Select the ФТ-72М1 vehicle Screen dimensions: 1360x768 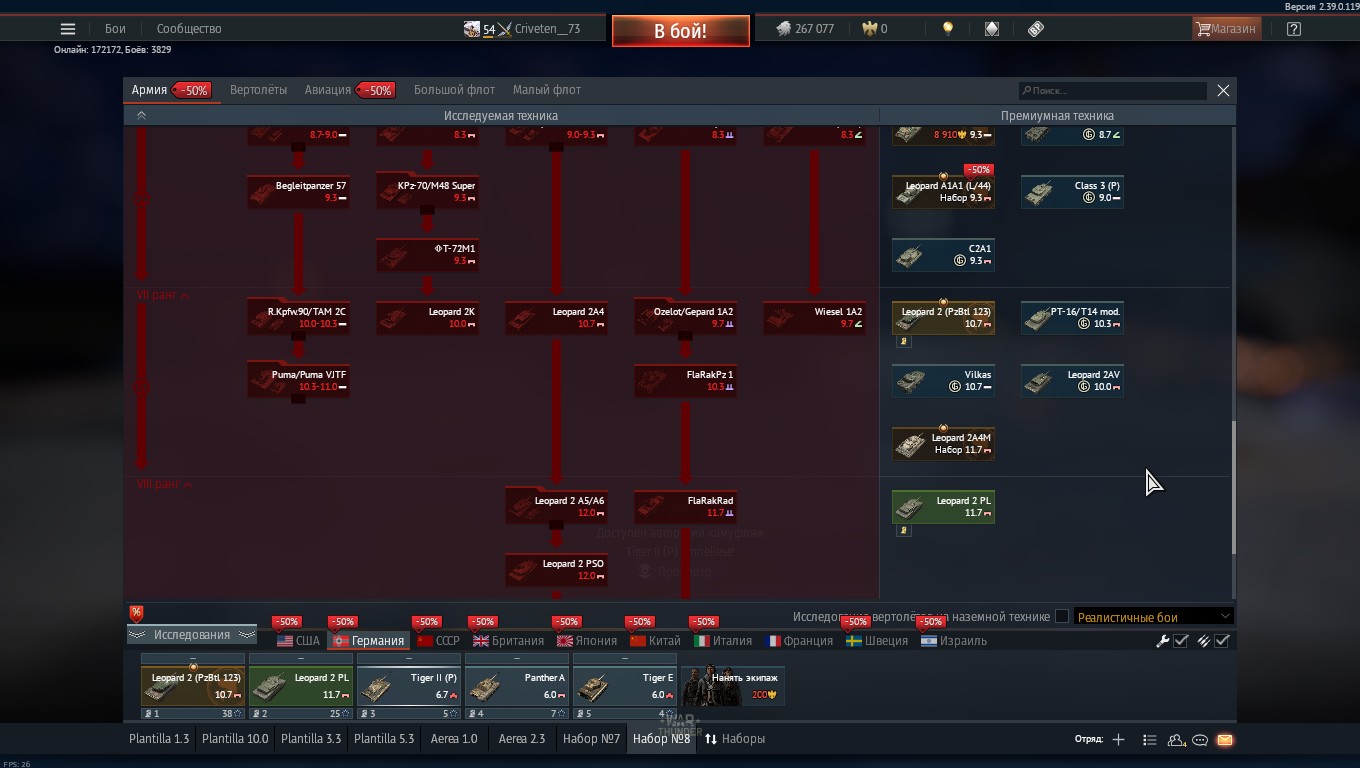(x=427, y=255)
